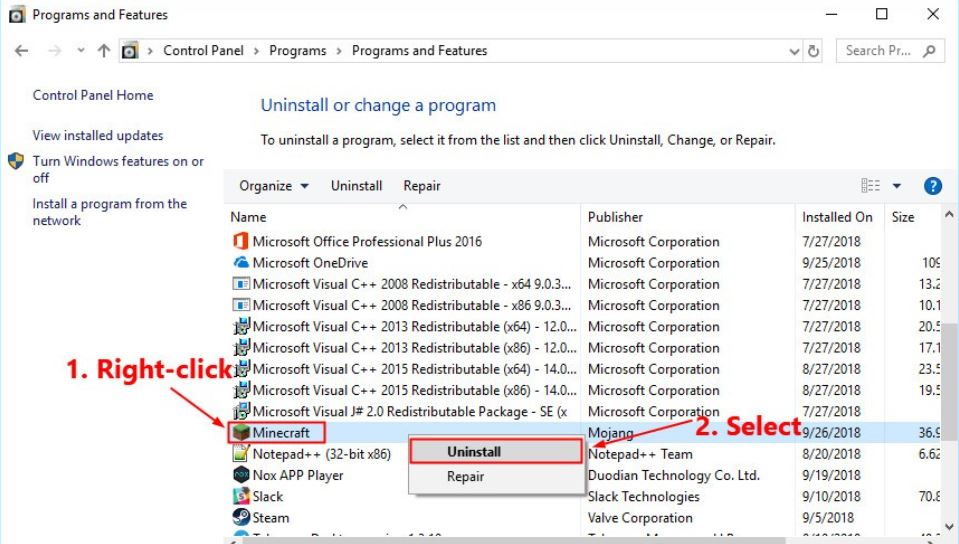Click the Notepad++ program icon
Viewport: 959px width, 544px height.
[241, 453]
